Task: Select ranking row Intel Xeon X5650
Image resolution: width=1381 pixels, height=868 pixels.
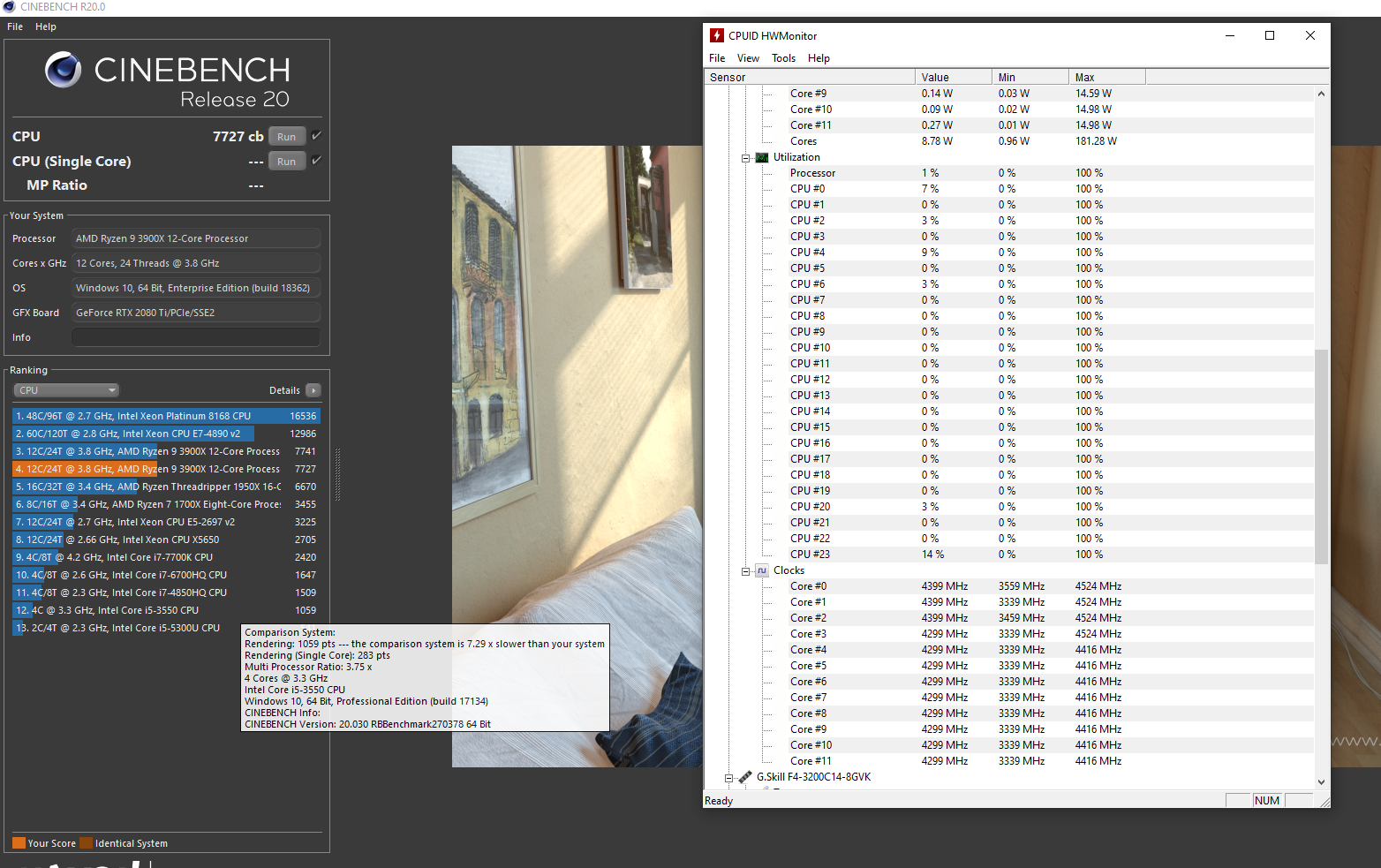Action: [166, 540]
